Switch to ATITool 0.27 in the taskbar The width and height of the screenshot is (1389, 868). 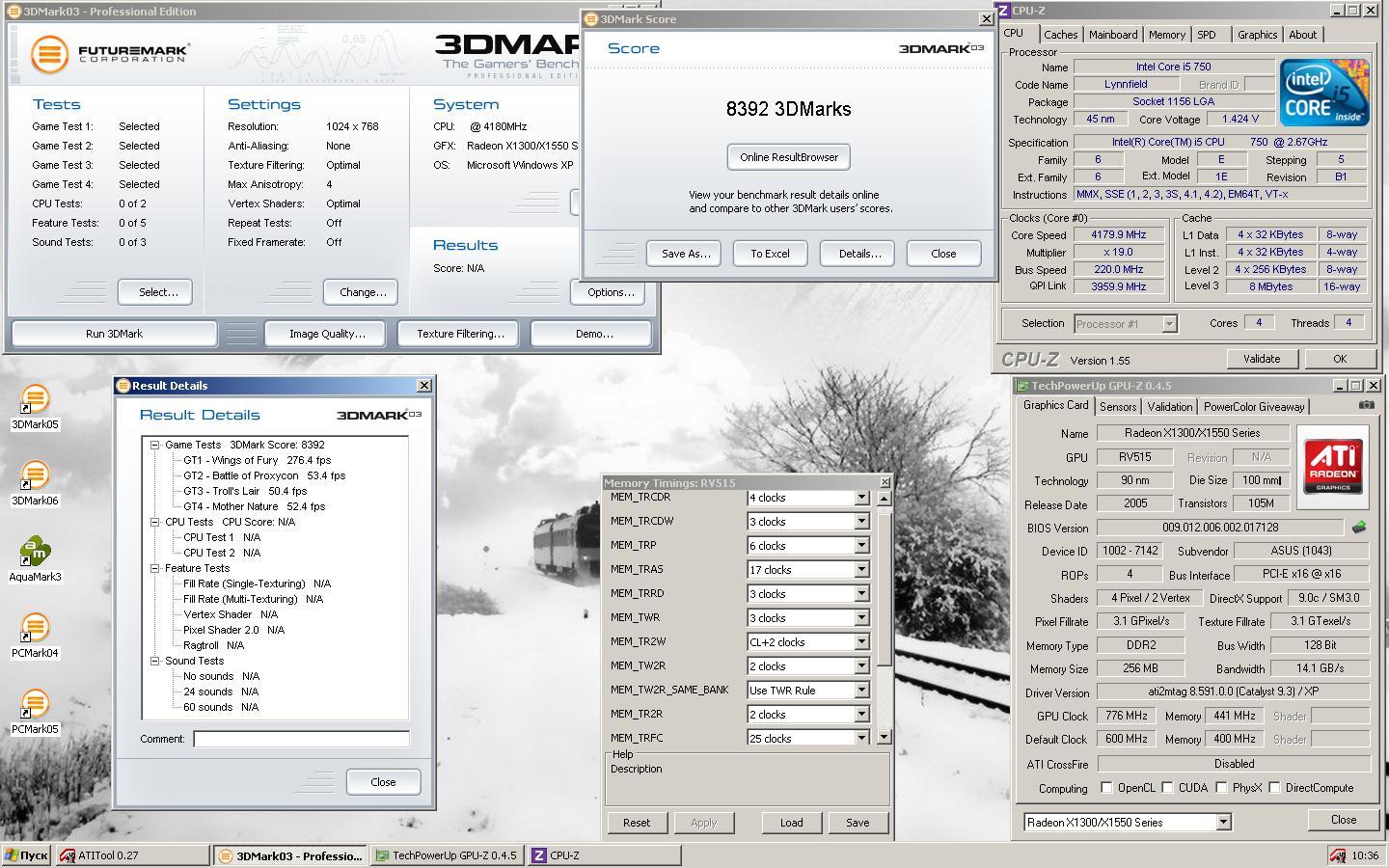[x=133, y=855]
